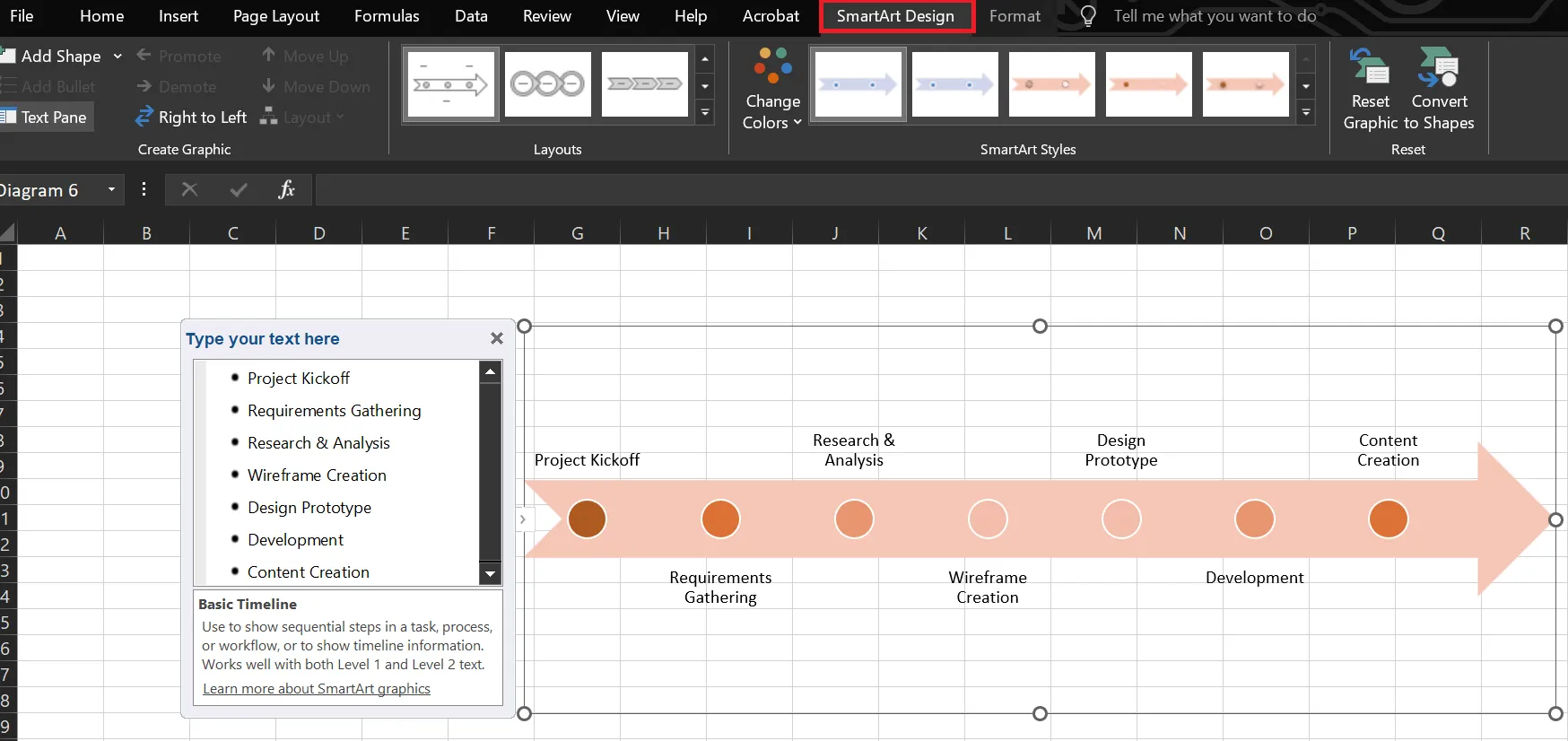Open the Change Colors palette

click(772, 89)
